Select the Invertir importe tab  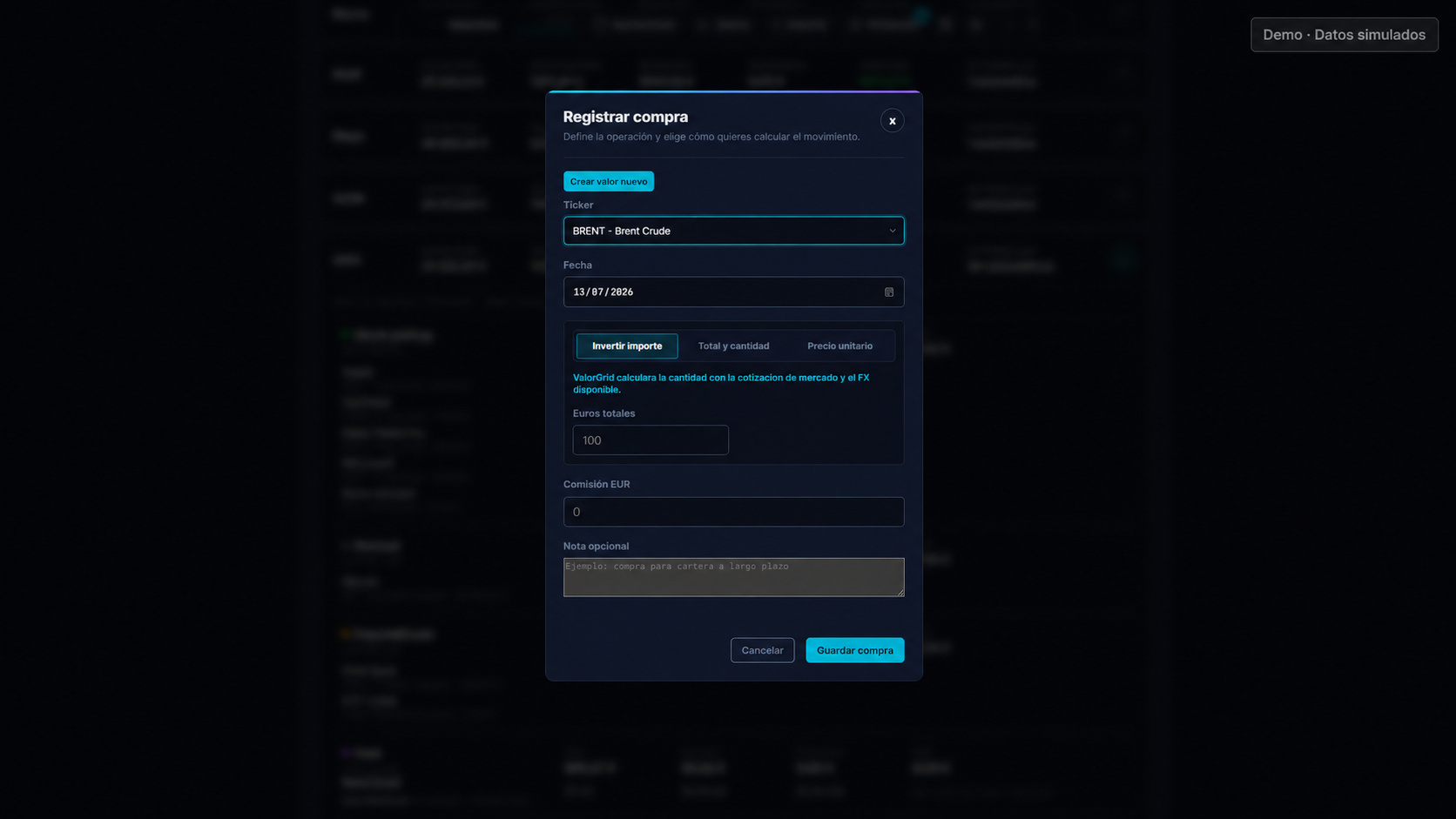pos(627,346)
